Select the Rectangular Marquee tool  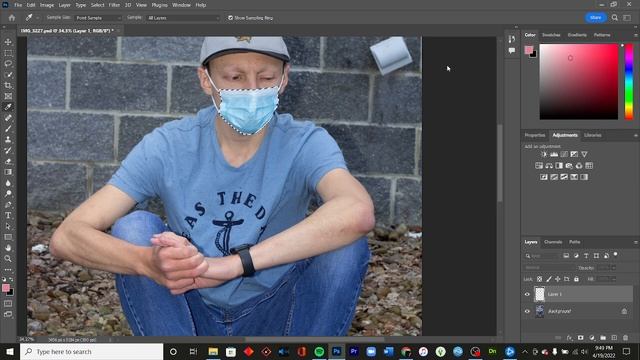[x=8, y=53]
